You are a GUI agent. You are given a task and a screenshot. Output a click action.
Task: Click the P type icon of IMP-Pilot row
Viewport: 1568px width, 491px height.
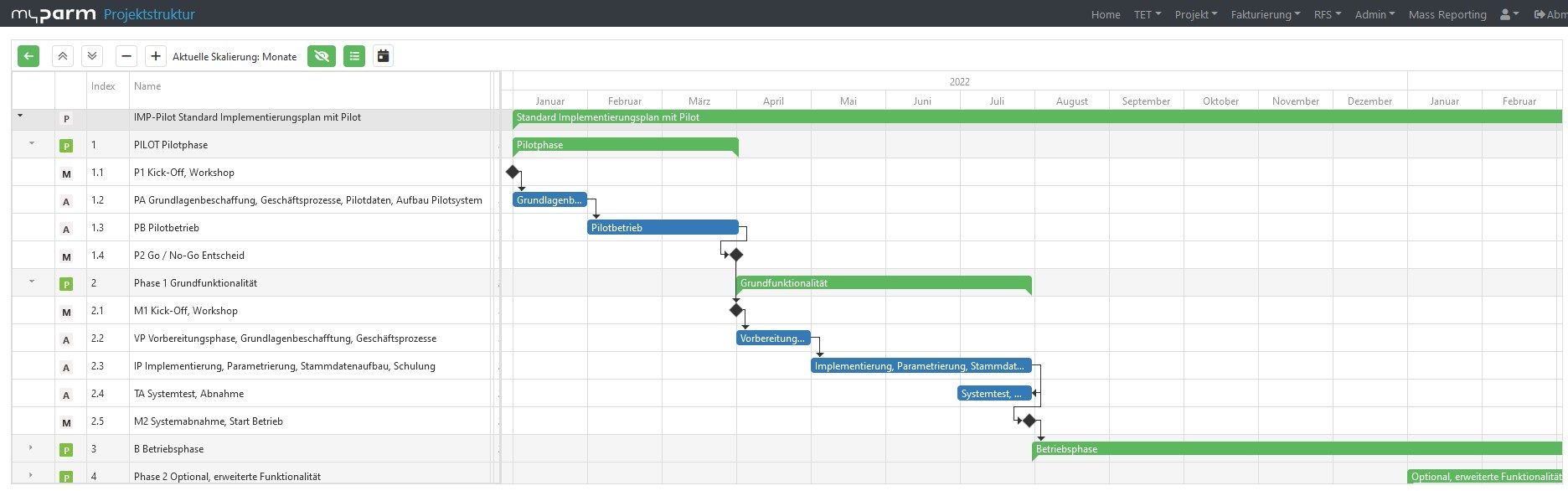(66, 118)
